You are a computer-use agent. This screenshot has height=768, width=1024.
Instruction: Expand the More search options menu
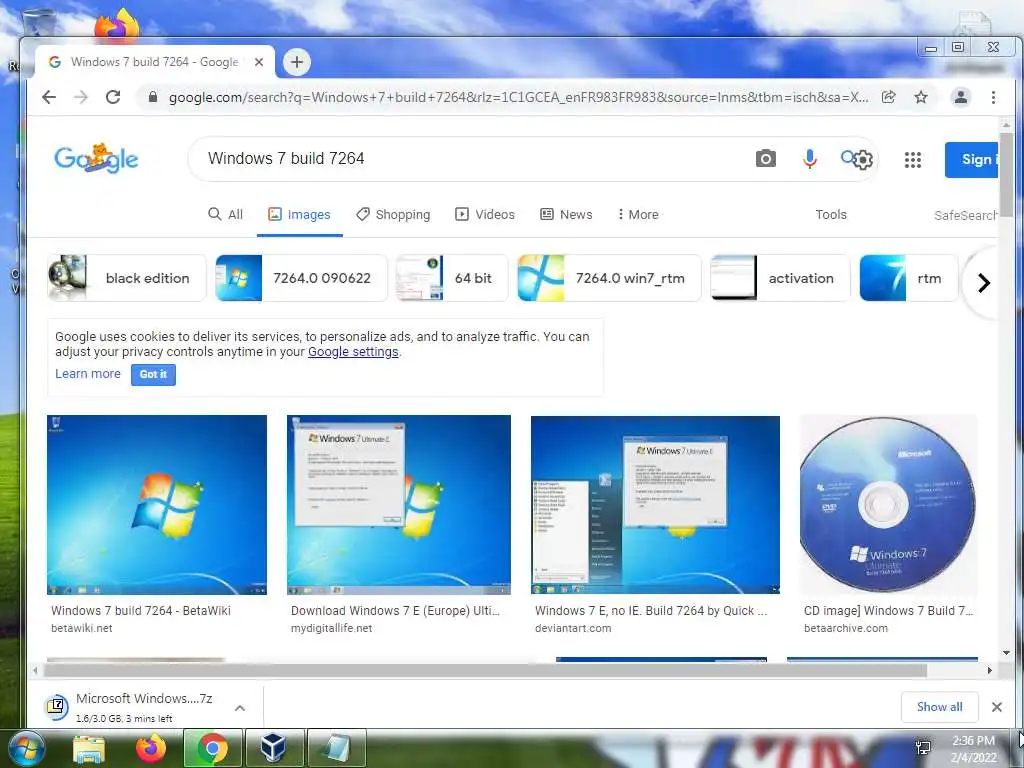point(638,214)
